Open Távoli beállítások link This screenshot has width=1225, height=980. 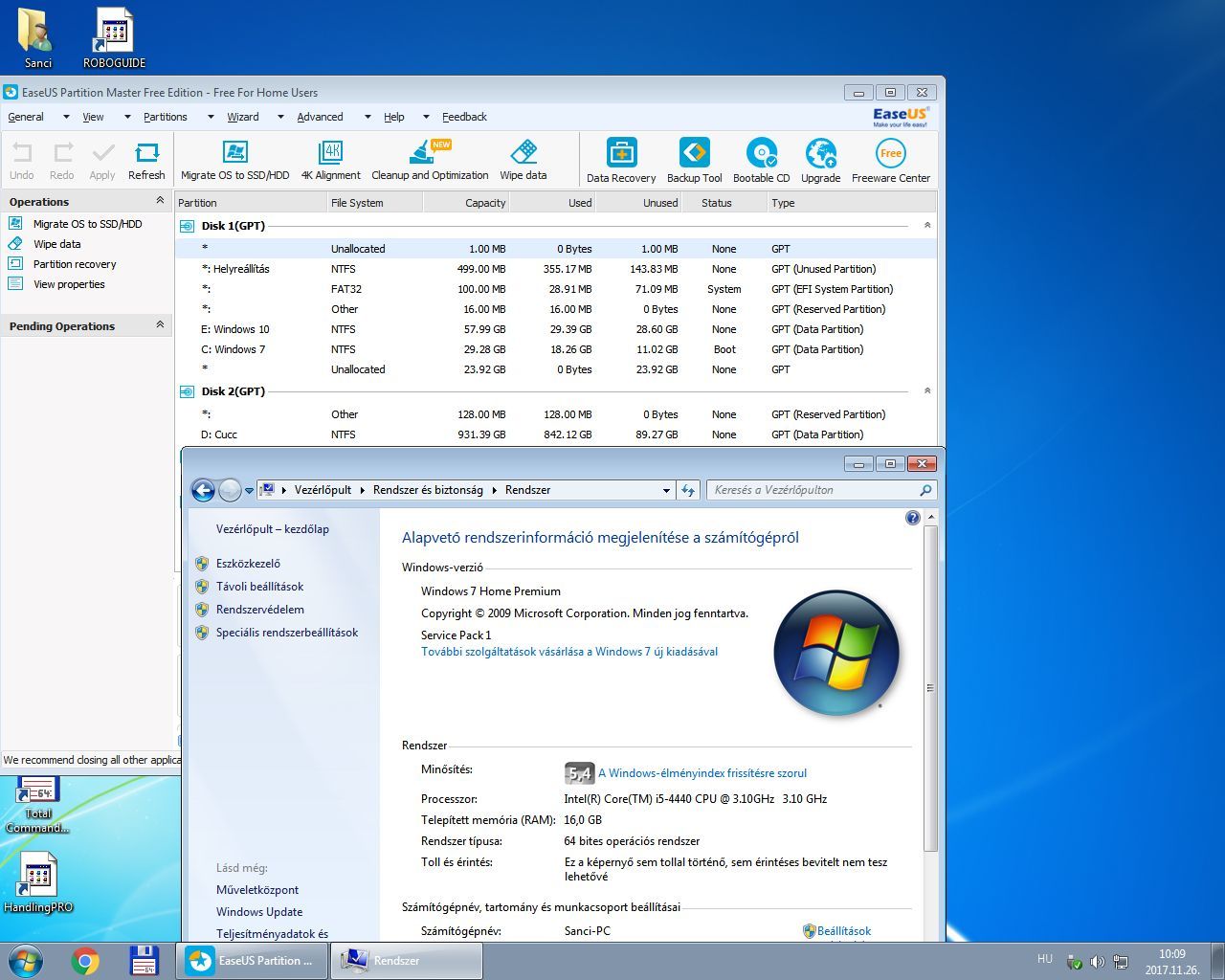(x=259, y=587)
